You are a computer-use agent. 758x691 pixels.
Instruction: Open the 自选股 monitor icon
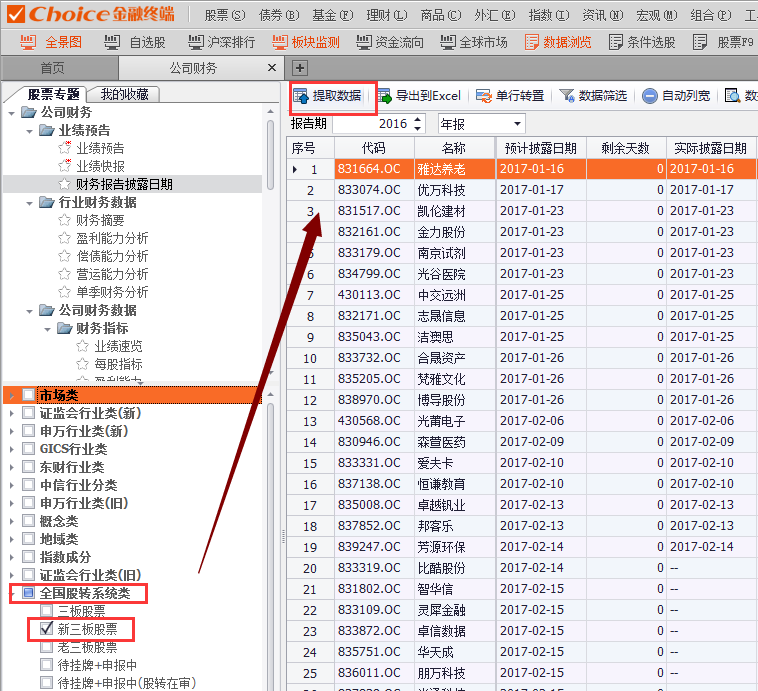coord(112,43)
